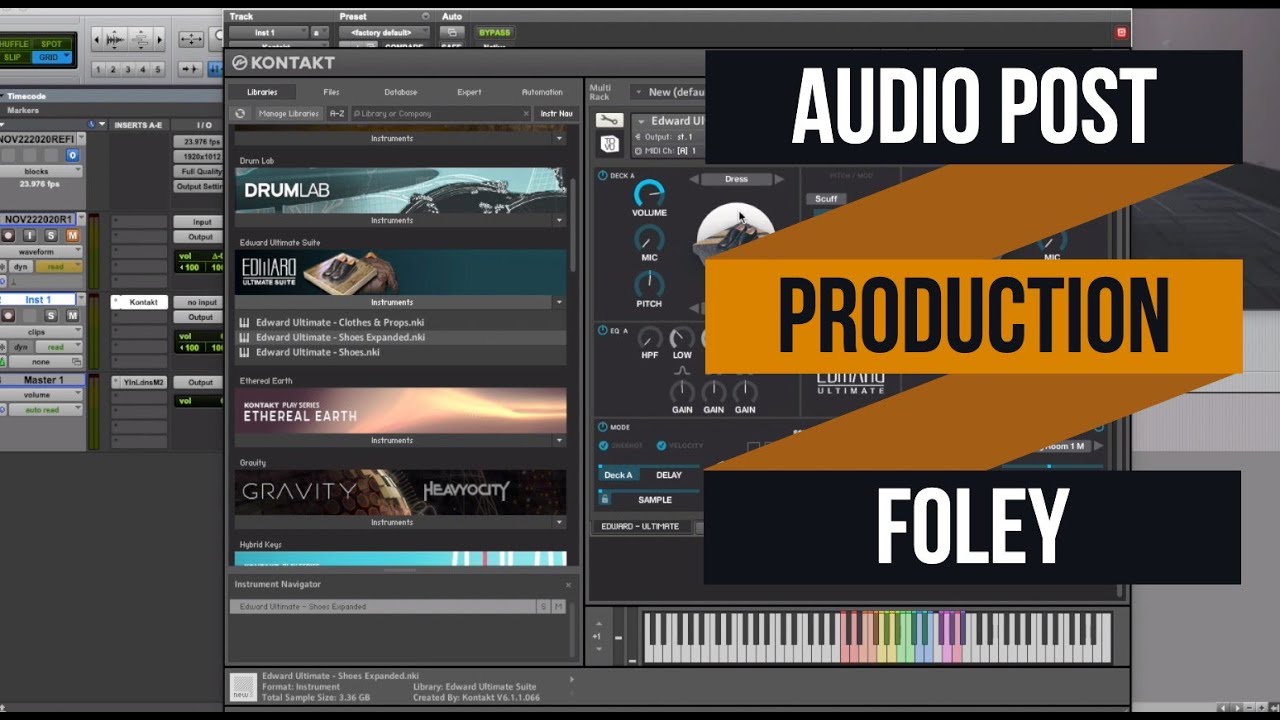The height and width of the screenshot is (720, 1280).
Task: Toggle plugin BYPASS button
Action: click(x=494, y=33)
